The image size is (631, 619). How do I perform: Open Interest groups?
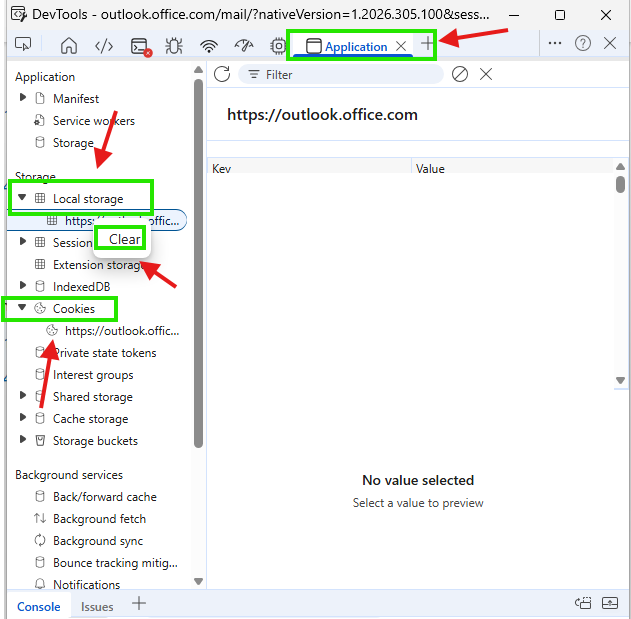click(93, 375)
